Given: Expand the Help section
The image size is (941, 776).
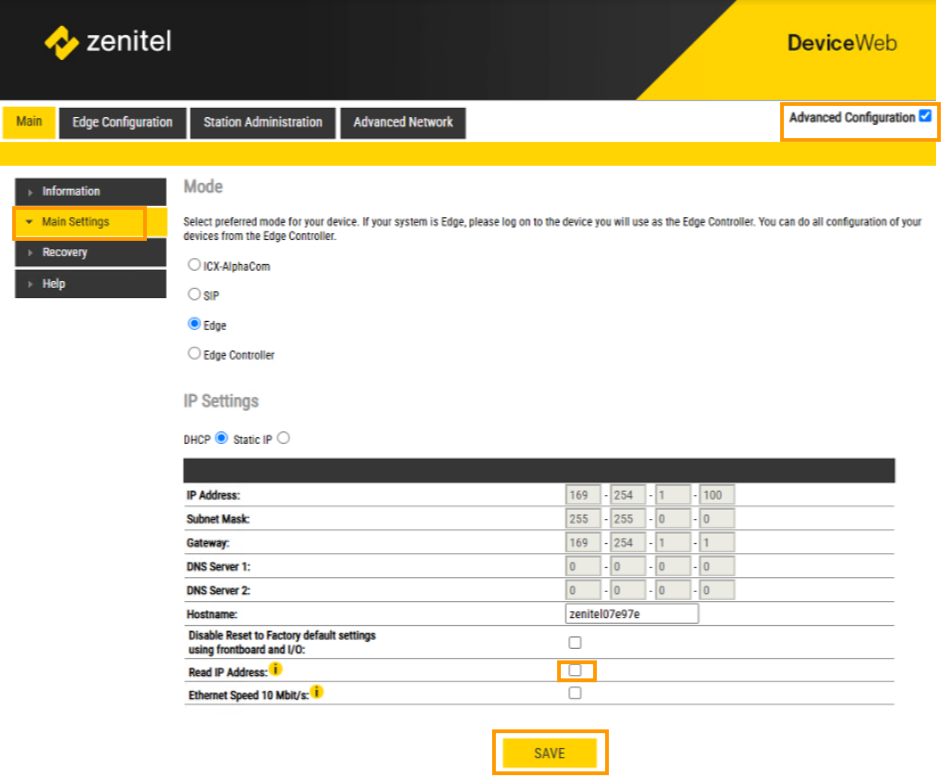Looking at the screenshot, I should 91,284.
